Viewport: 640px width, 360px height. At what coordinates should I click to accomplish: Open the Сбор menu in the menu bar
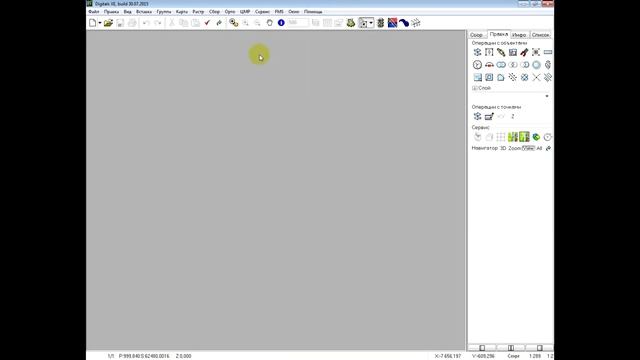(214, 12)
